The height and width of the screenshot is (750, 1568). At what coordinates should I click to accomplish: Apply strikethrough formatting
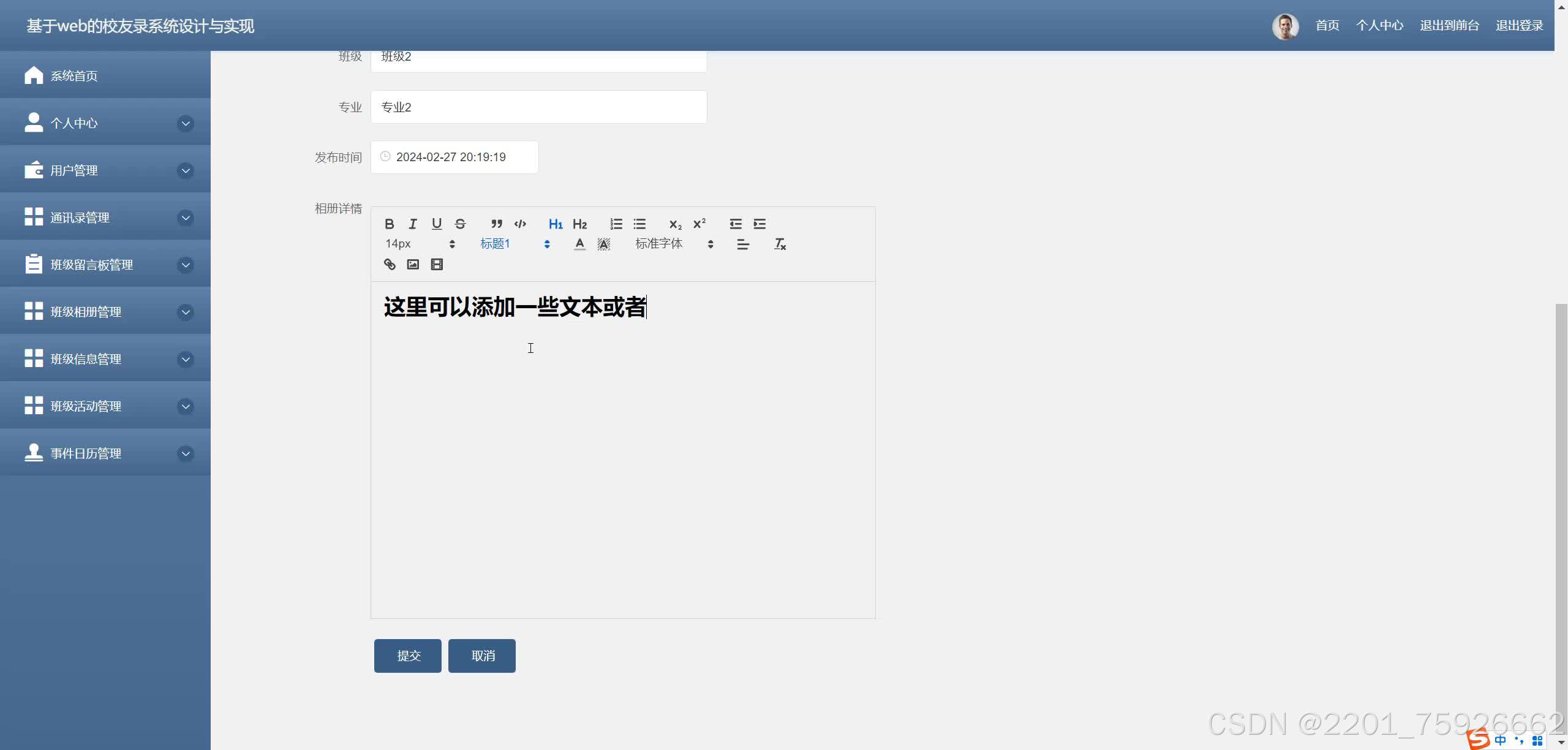pyautogui.click(x=461, y=224)
